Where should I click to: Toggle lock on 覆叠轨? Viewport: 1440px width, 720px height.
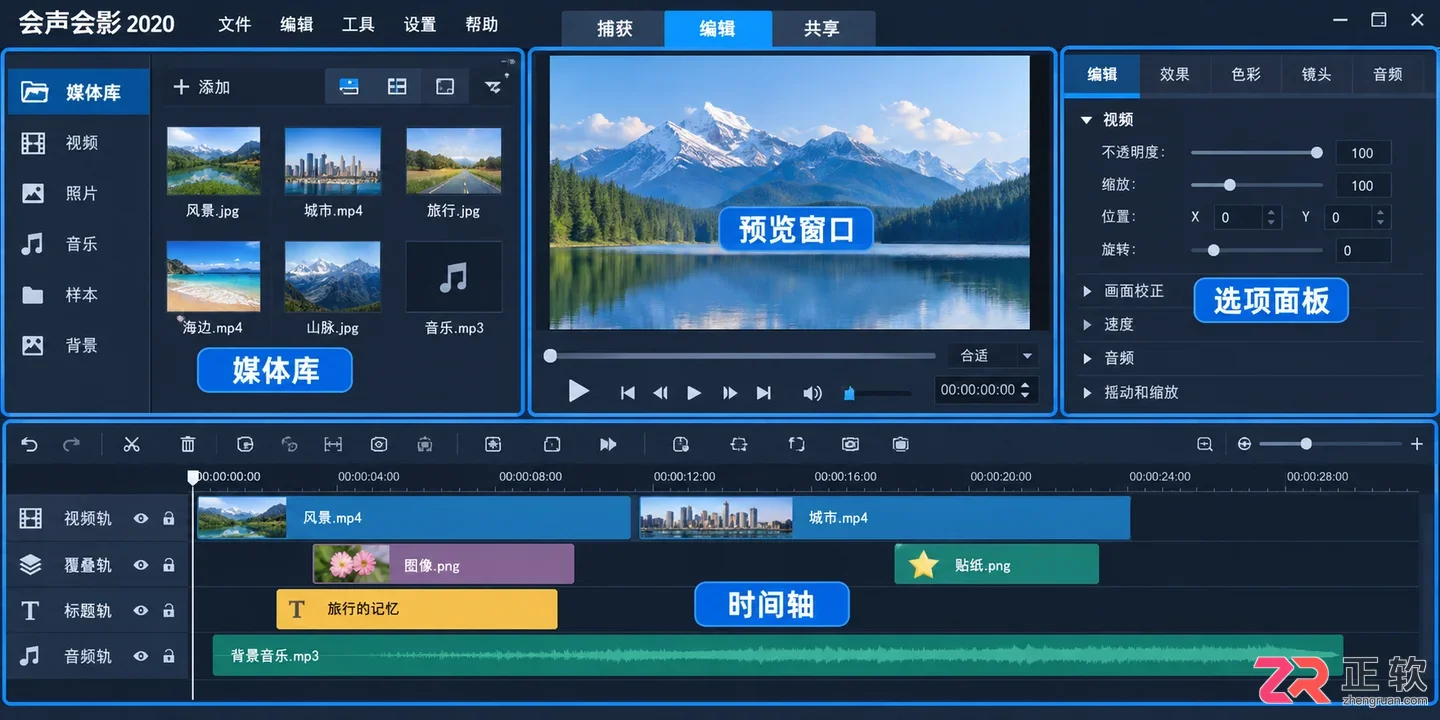168,565
